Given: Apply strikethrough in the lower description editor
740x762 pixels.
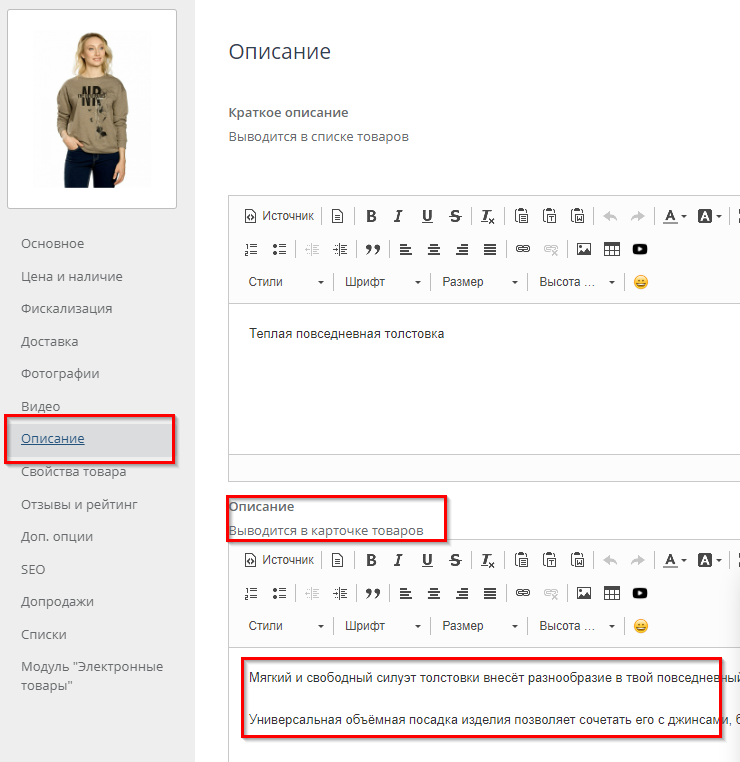Looking at the screenshot, I should click(x=455, y=560).
